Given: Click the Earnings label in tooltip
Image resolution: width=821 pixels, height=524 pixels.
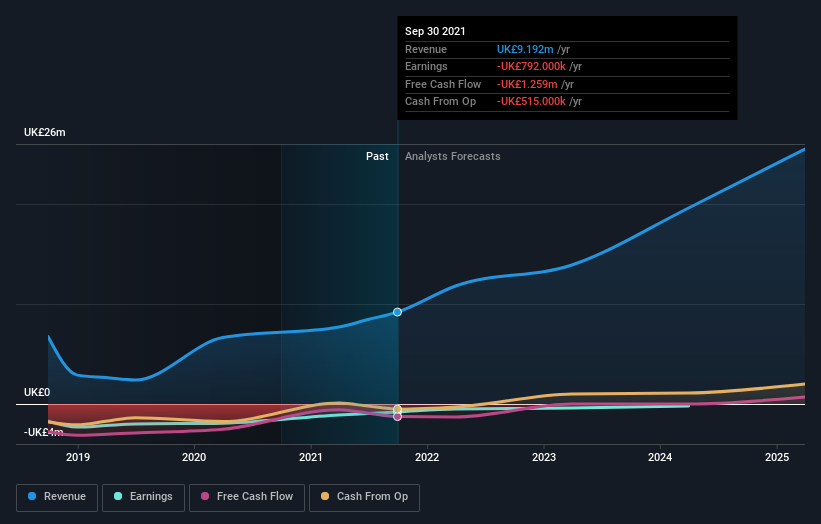Looking at the screenshot, I should pos(426,66).
